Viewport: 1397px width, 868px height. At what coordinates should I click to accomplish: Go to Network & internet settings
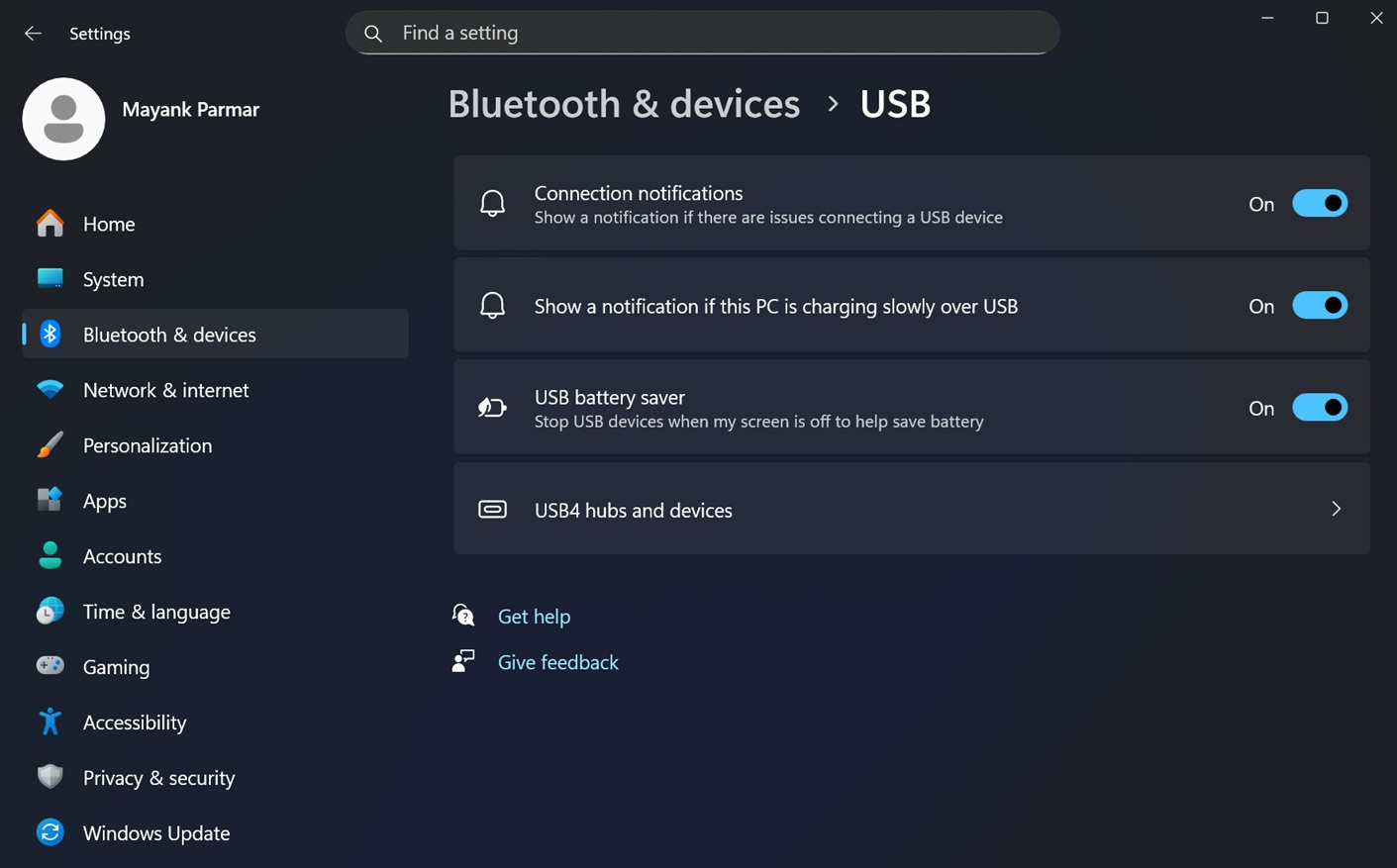pyautogui.click(x=165, y=390)
